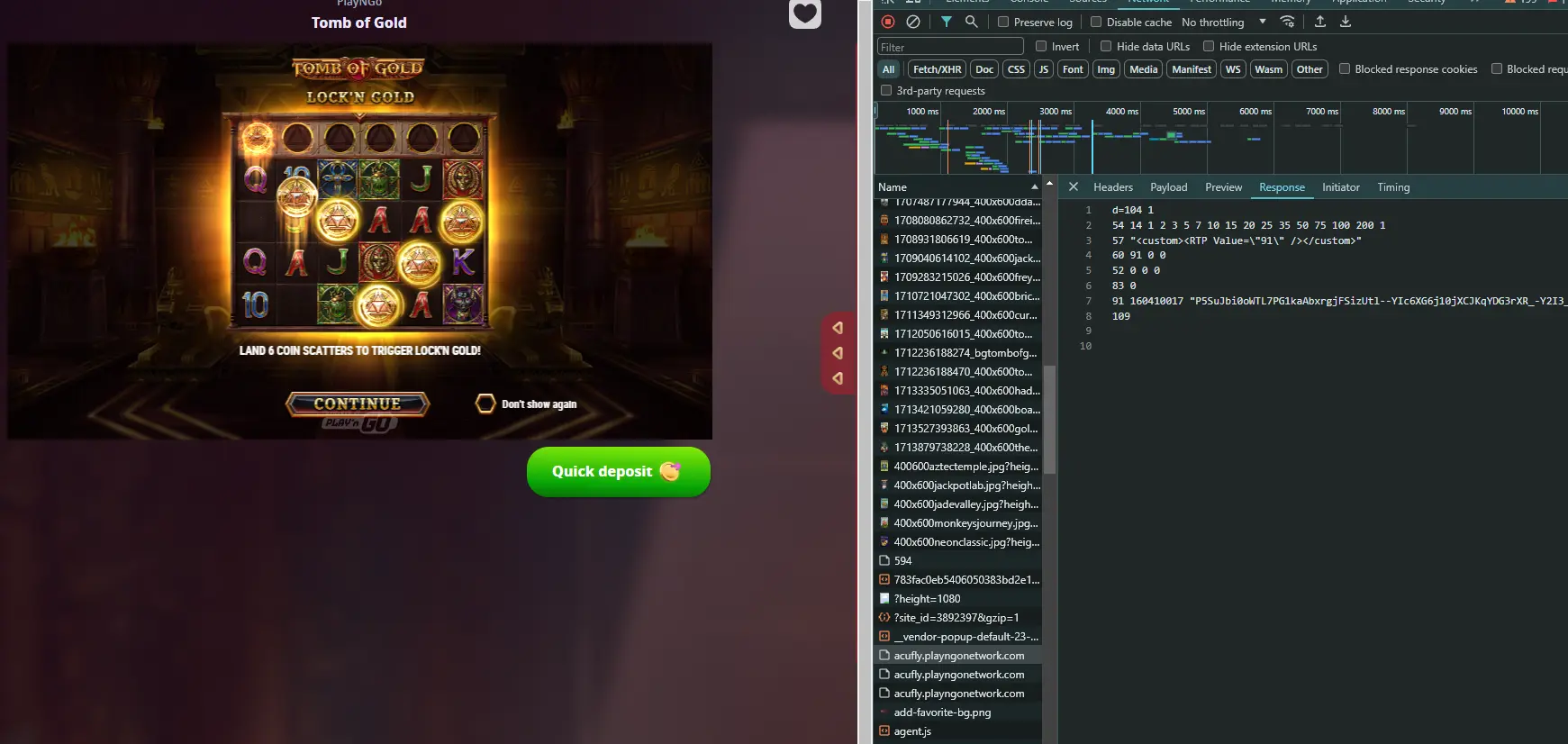The width and height of the screenshot is (1568, 744).
Task: Select the _vendor-popup-default-23 request
Action: tap(958, 636)
